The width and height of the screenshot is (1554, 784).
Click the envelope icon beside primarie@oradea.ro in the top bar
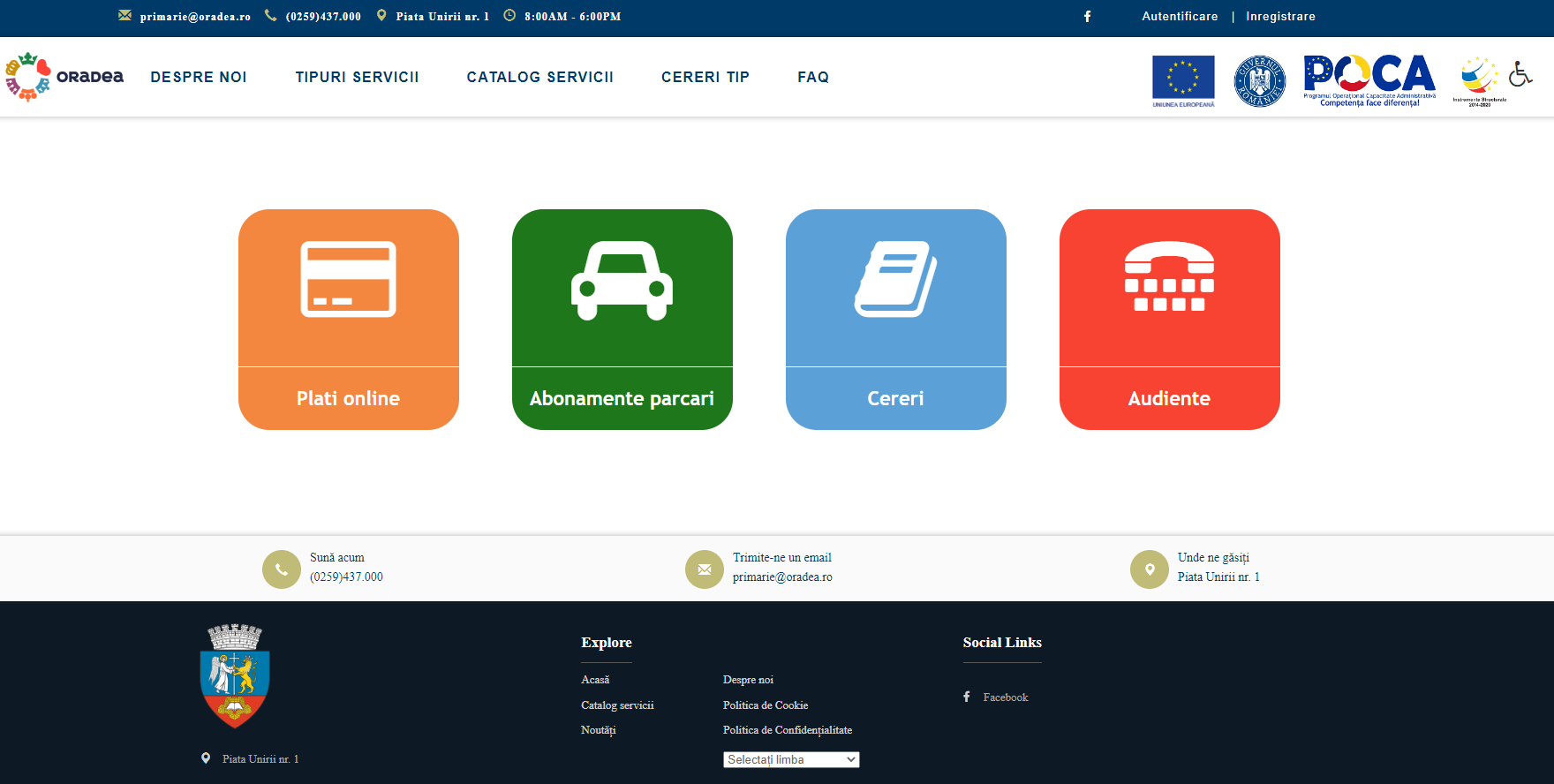(x=124, y=15)
